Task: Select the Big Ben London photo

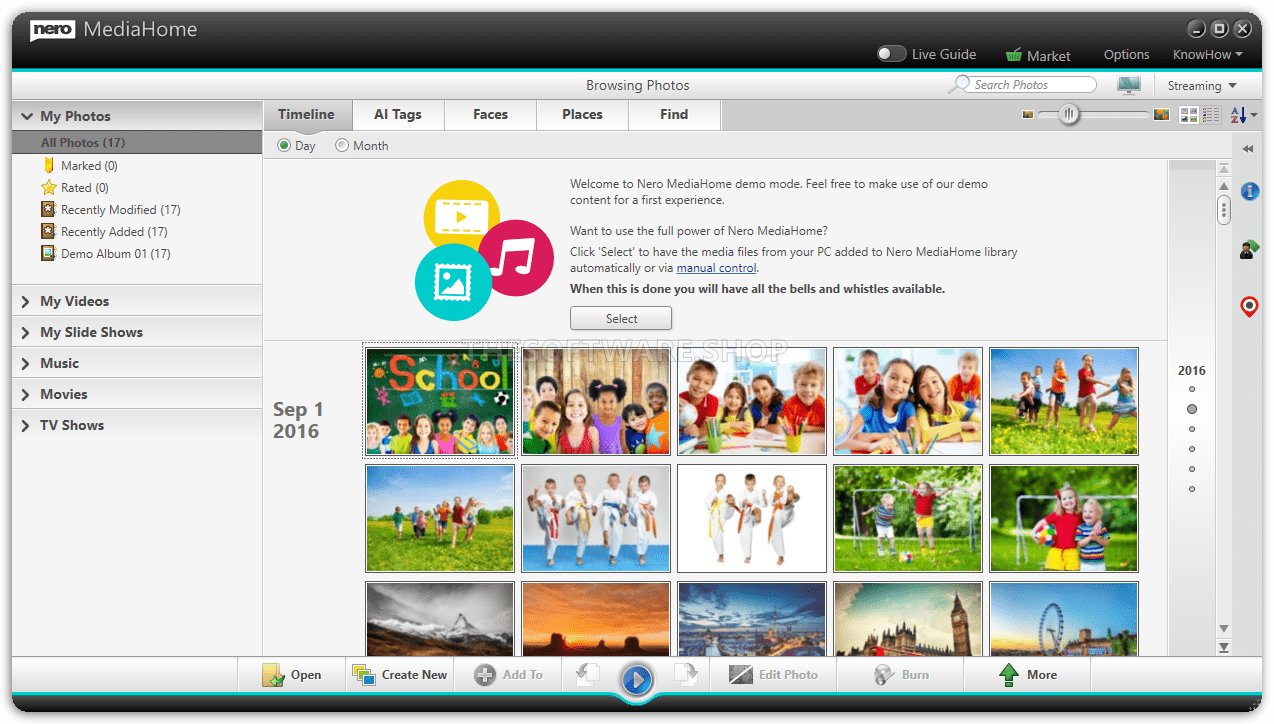Action: [x=908, y=619]
